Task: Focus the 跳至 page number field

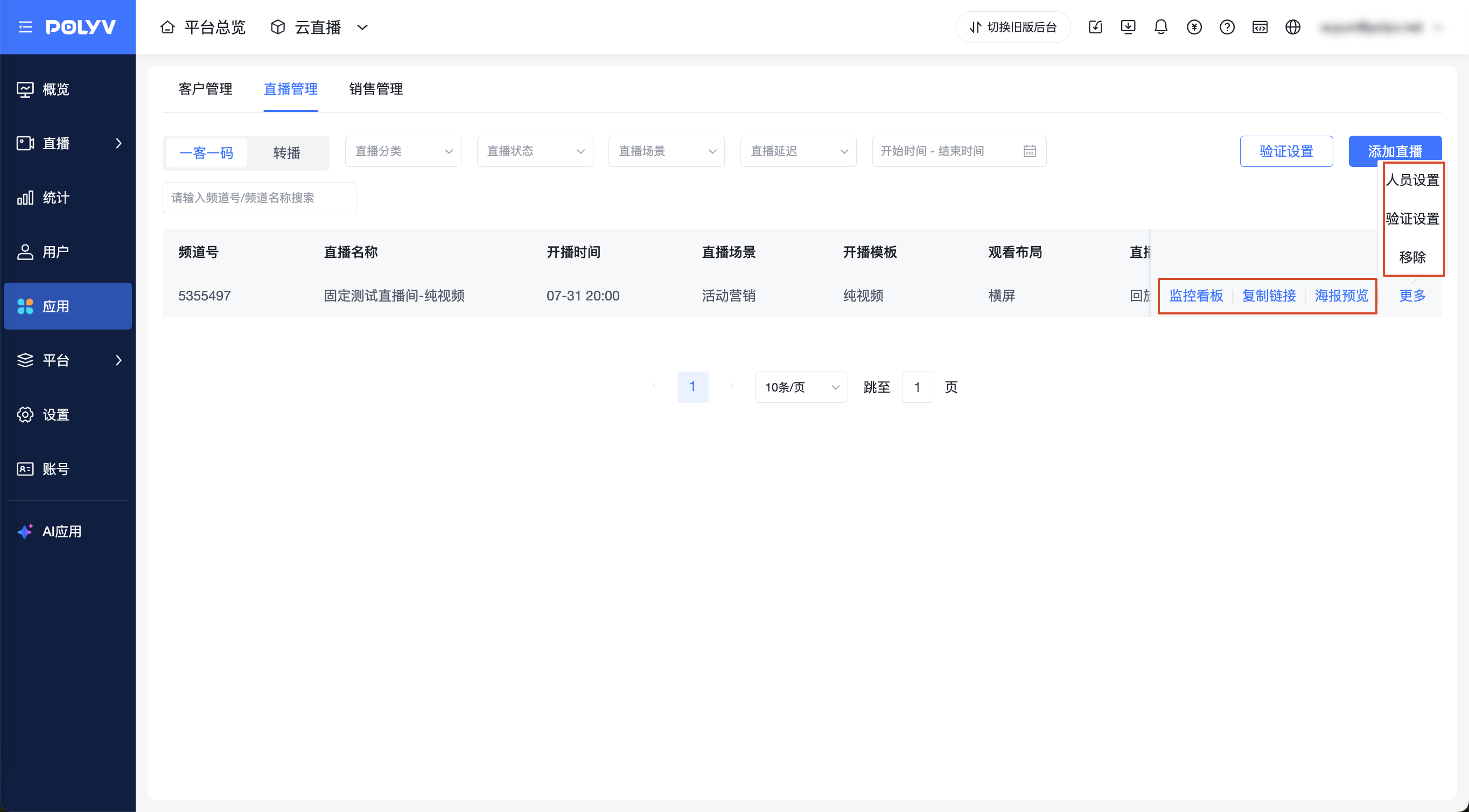Action: tap(917, 387)
